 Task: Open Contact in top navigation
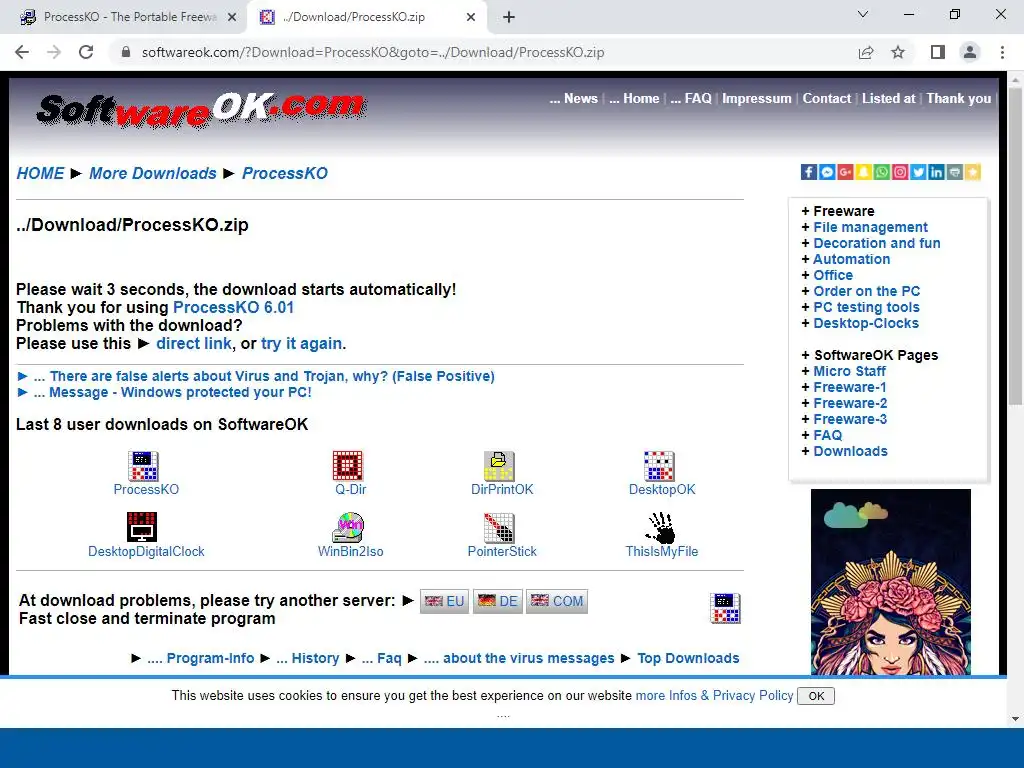click(827, 99)
